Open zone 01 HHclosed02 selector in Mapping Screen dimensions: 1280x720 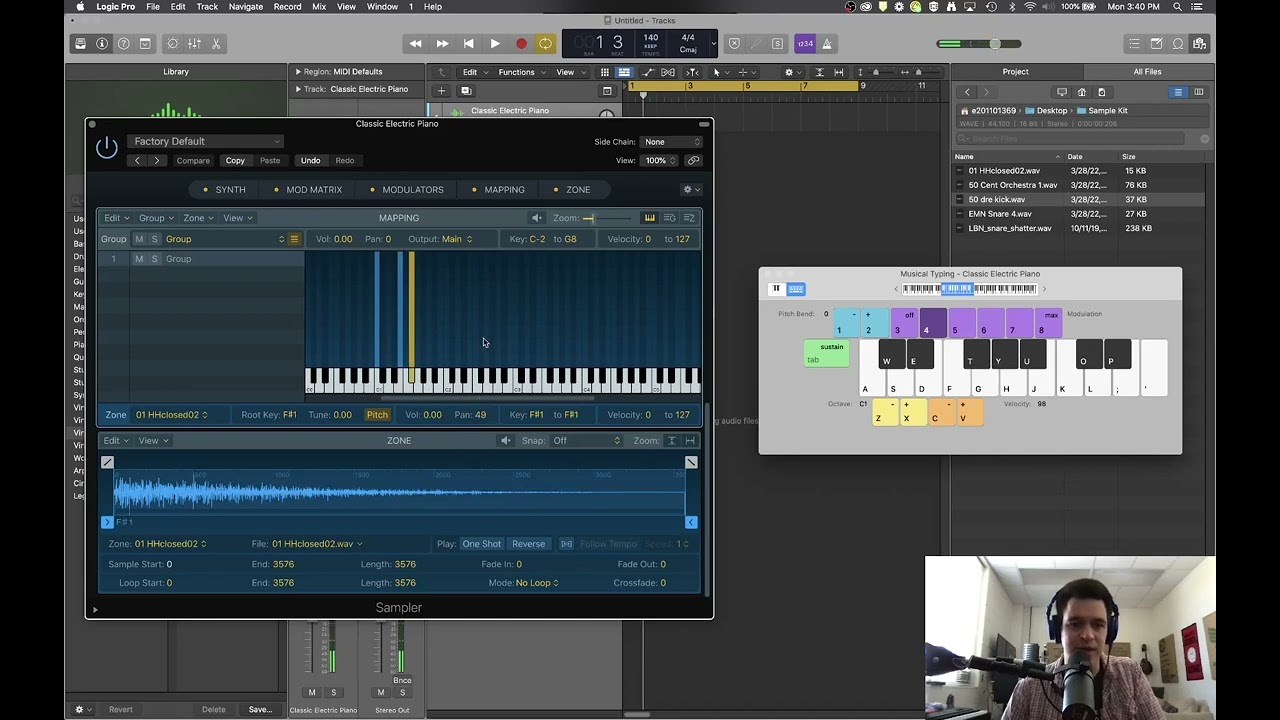[x=171, y=415]
